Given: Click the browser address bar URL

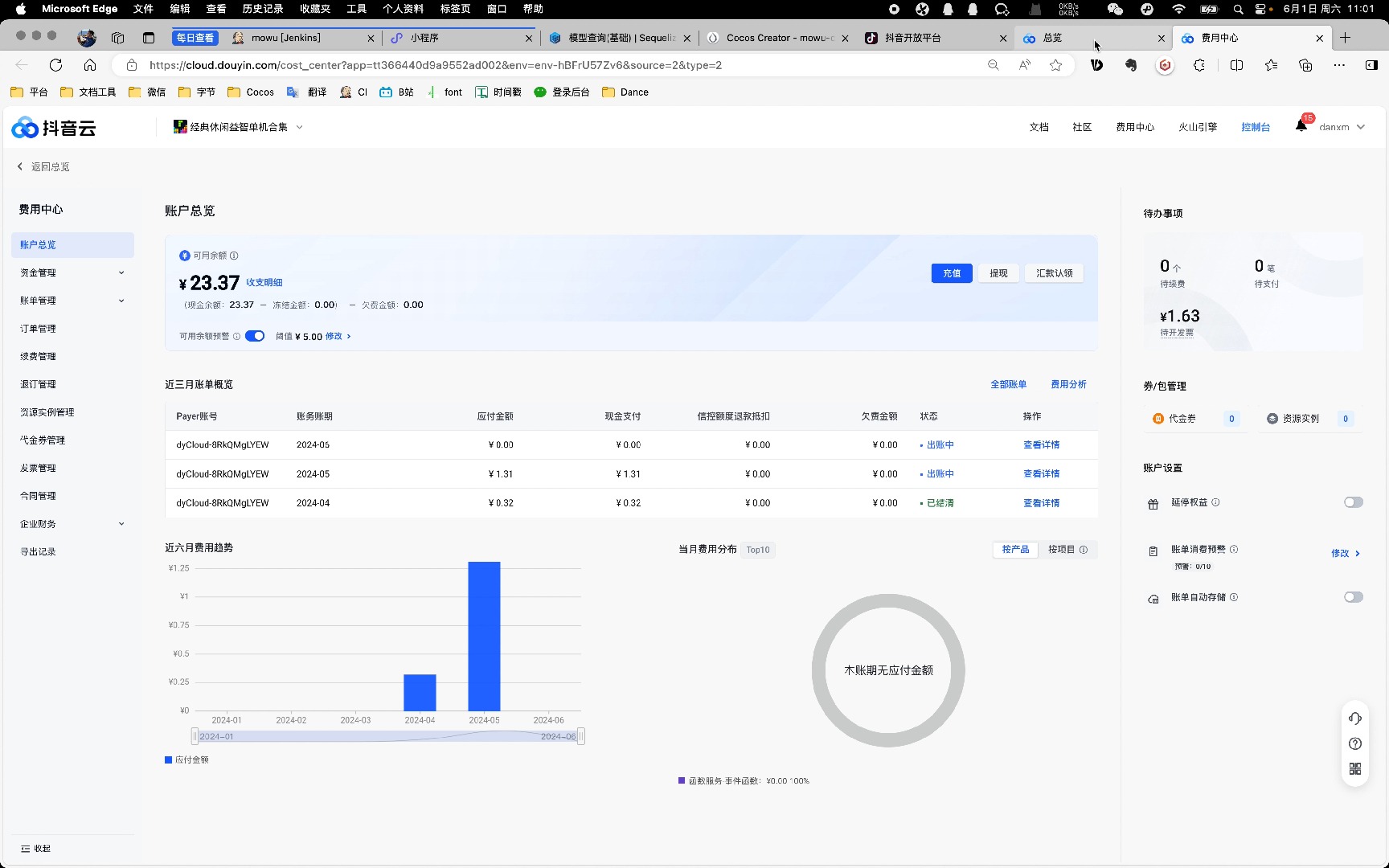Looking at the screenshot, I should click(x=435, y=65).
